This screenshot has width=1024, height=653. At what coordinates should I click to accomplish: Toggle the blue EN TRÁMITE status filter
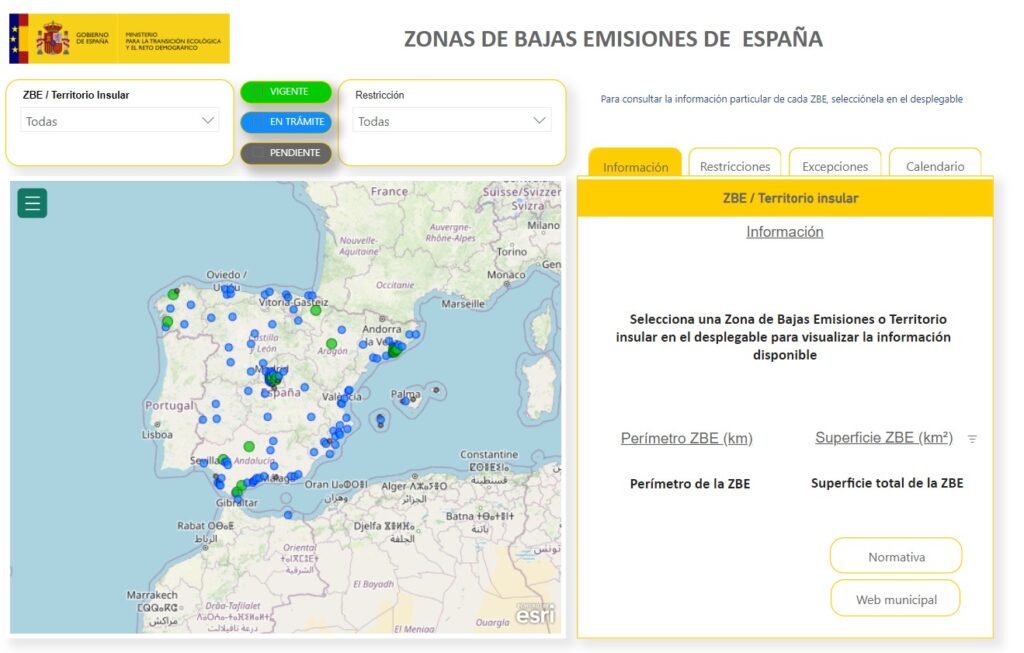(286, 122)
